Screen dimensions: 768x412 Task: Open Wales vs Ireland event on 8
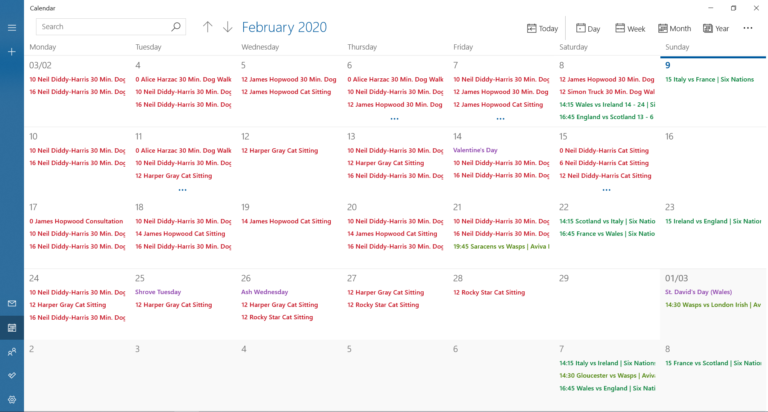pyautogui.click(x=607, y=104)
